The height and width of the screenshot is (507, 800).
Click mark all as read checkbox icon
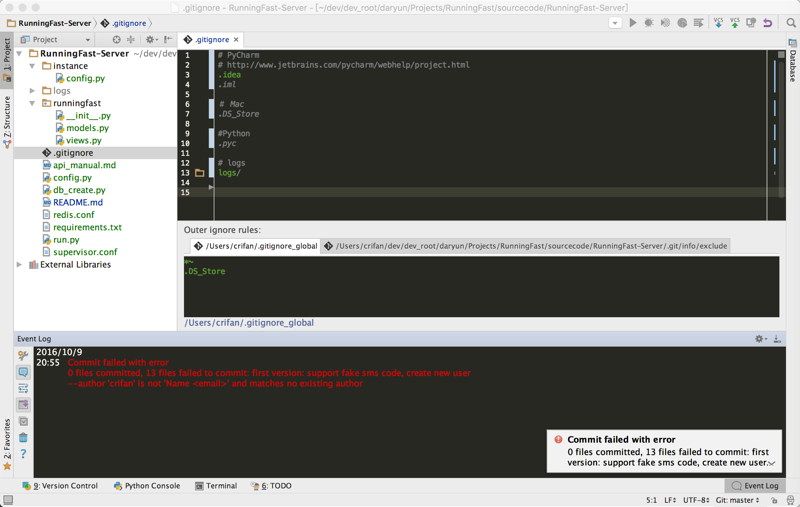(23, 421)
